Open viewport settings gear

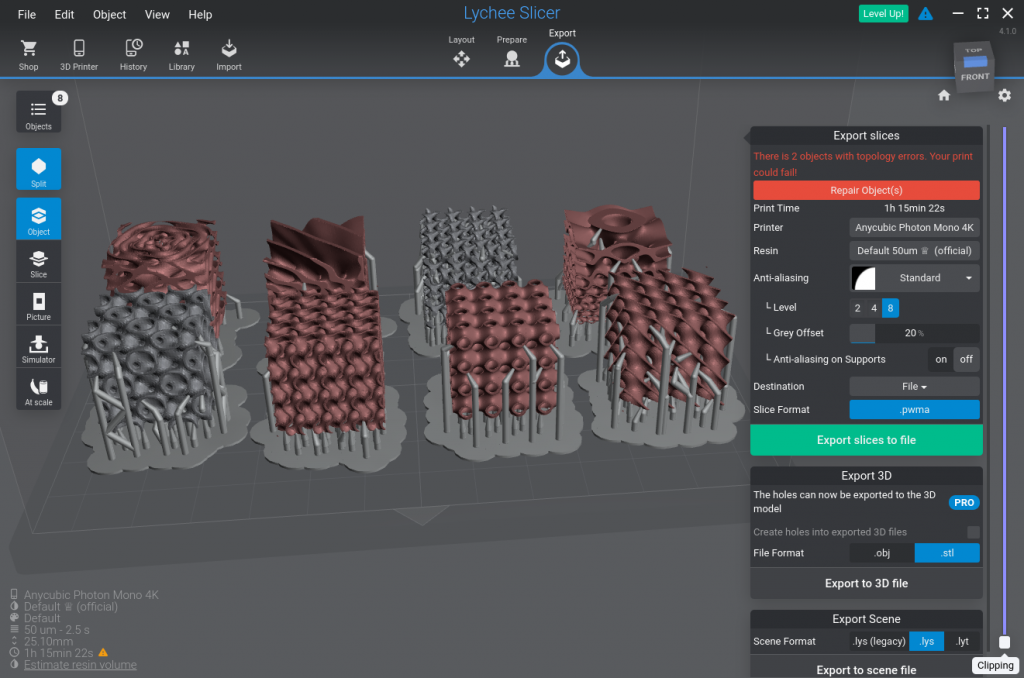[1004, 95]
